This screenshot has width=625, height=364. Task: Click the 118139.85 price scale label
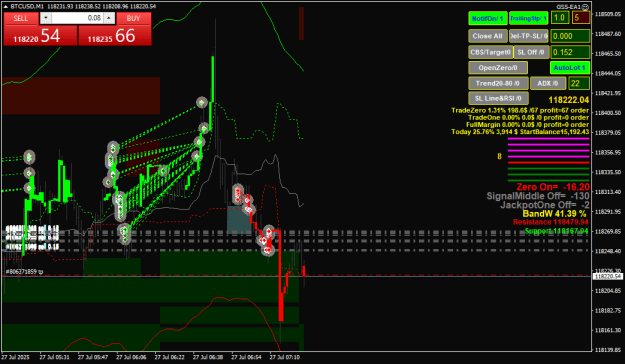607,350
